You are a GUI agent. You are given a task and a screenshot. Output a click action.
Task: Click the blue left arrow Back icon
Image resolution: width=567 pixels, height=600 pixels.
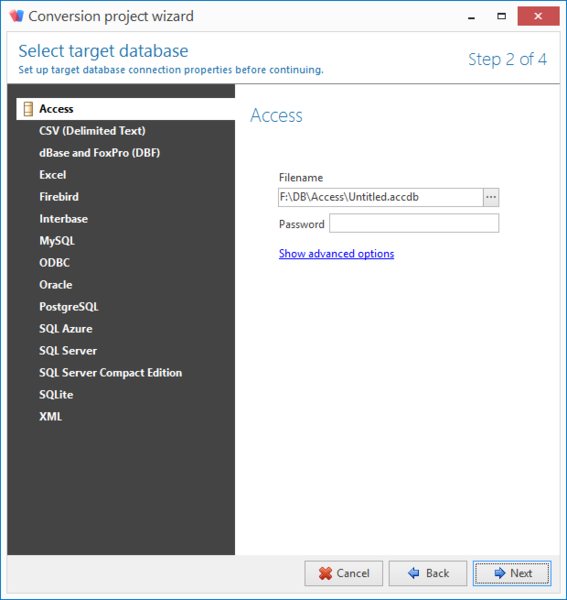414,573
